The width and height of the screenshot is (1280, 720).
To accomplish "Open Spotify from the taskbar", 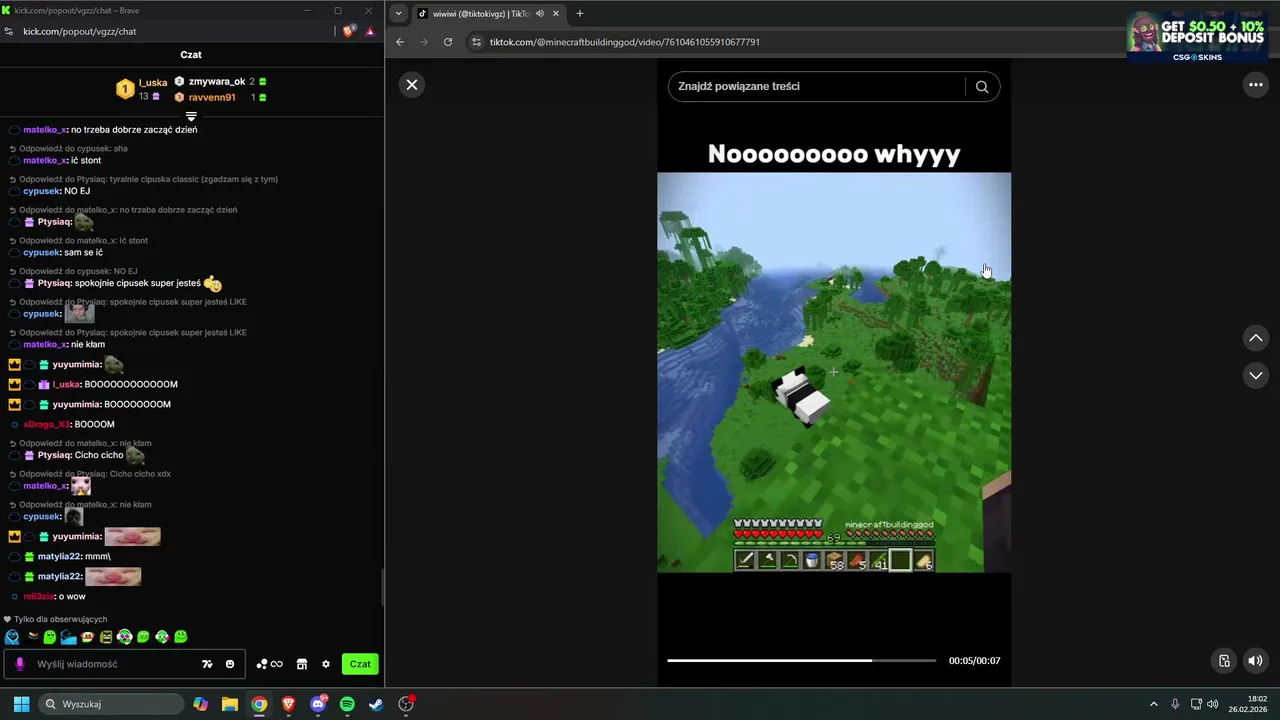I will [347, 704].
